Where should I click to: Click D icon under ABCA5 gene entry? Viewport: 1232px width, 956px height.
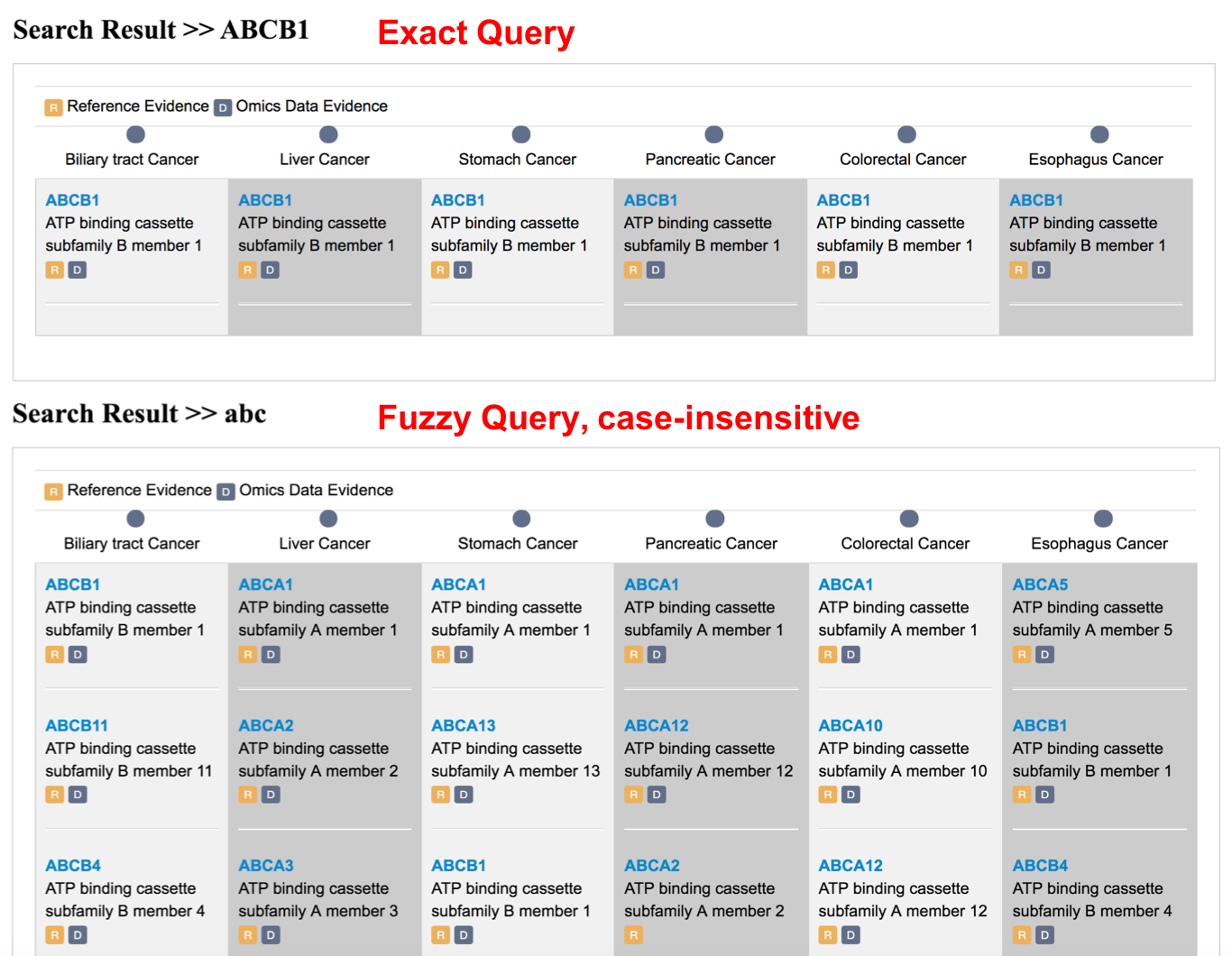pyautogui.click(x=1044, y=655)
